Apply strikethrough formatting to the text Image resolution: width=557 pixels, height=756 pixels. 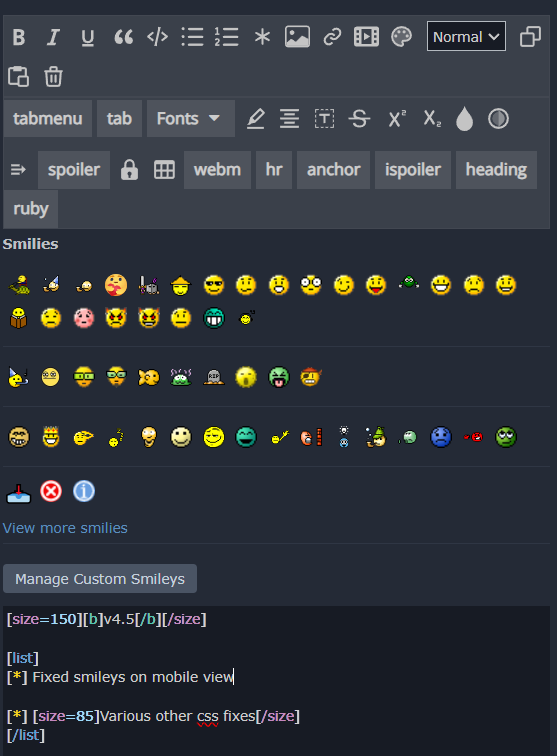(359, 119)
